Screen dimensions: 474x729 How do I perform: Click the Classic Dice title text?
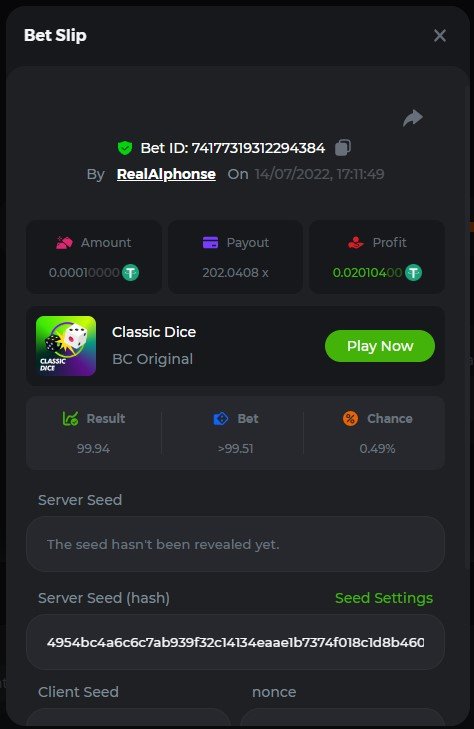154,332
